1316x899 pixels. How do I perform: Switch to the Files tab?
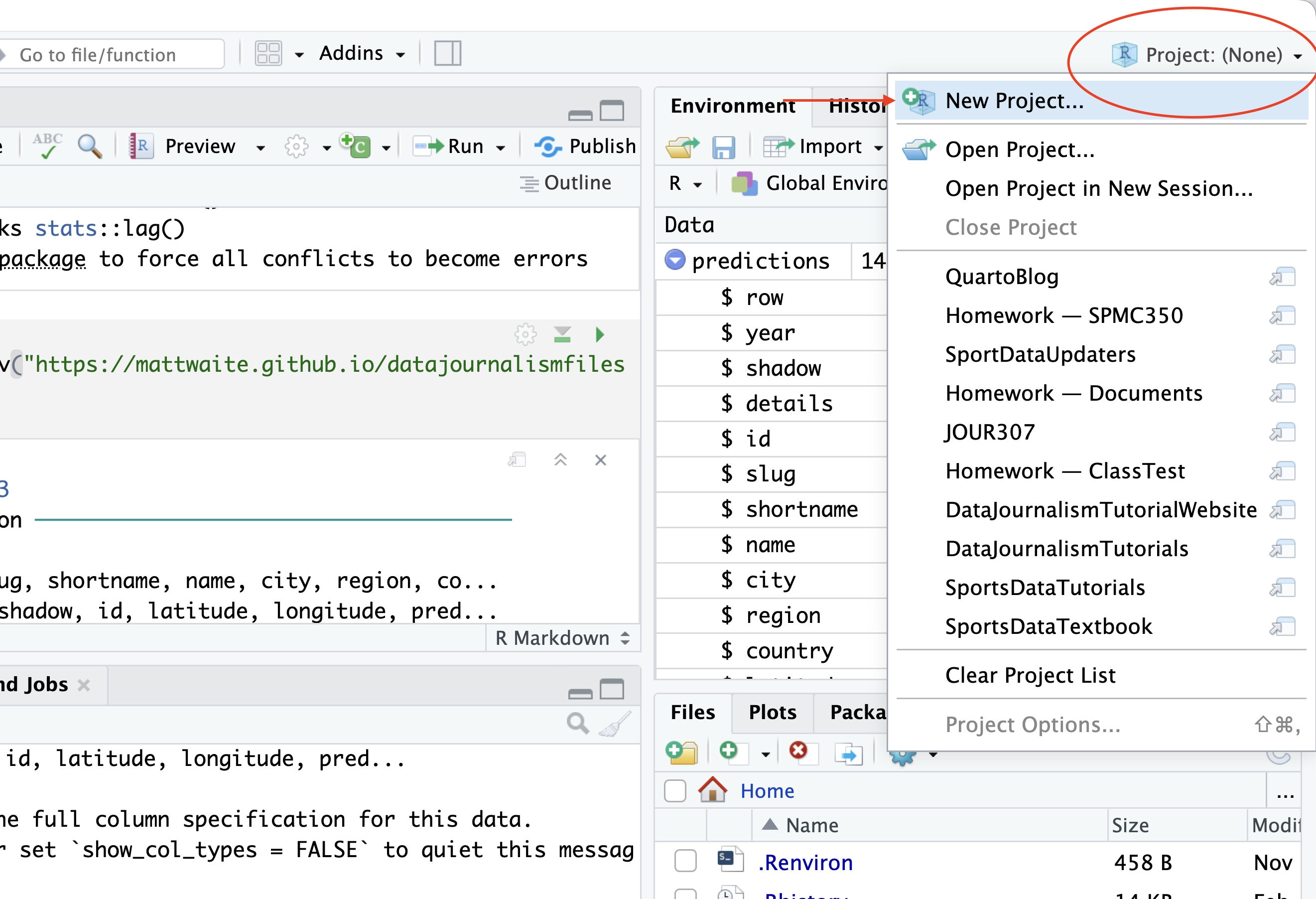coord(692,712)
